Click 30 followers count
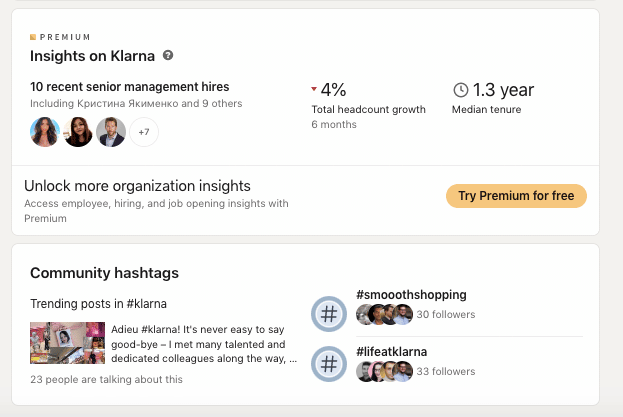Screen dimensions: 623x417 pos(446,315)
